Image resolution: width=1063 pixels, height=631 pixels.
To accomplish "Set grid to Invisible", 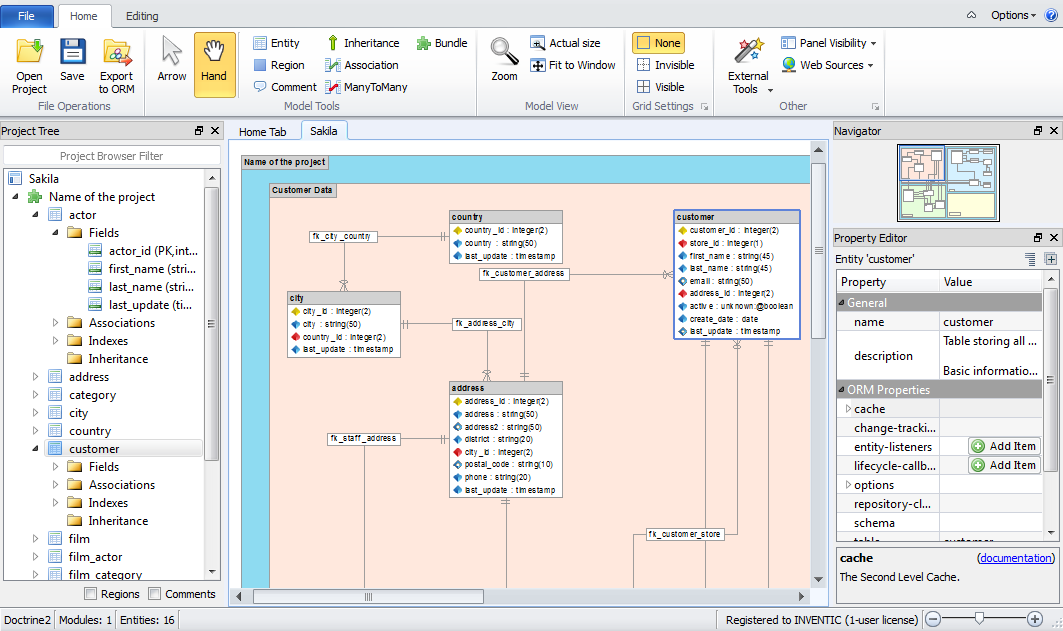I will [664, 65].
